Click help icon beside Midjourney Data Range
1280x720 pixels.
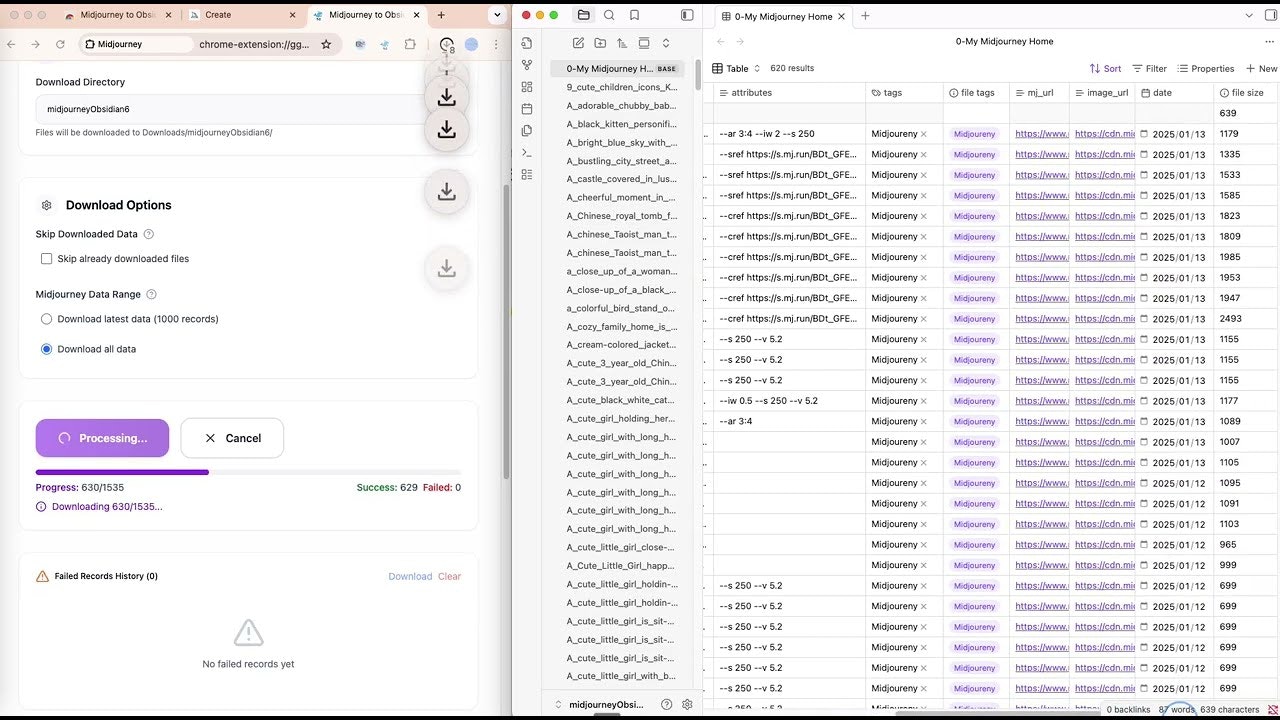[152, 294]
